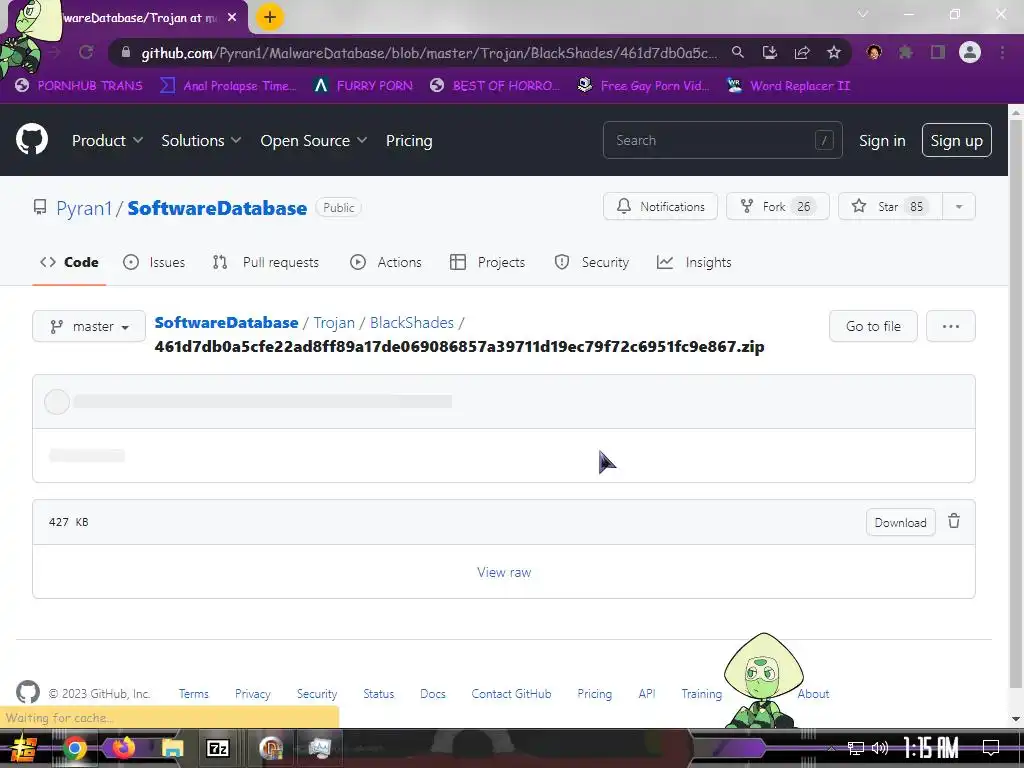Open the Chrome profile avatar
The width and height of the screenshot is (1024, 768).
(x=970, y=52)
